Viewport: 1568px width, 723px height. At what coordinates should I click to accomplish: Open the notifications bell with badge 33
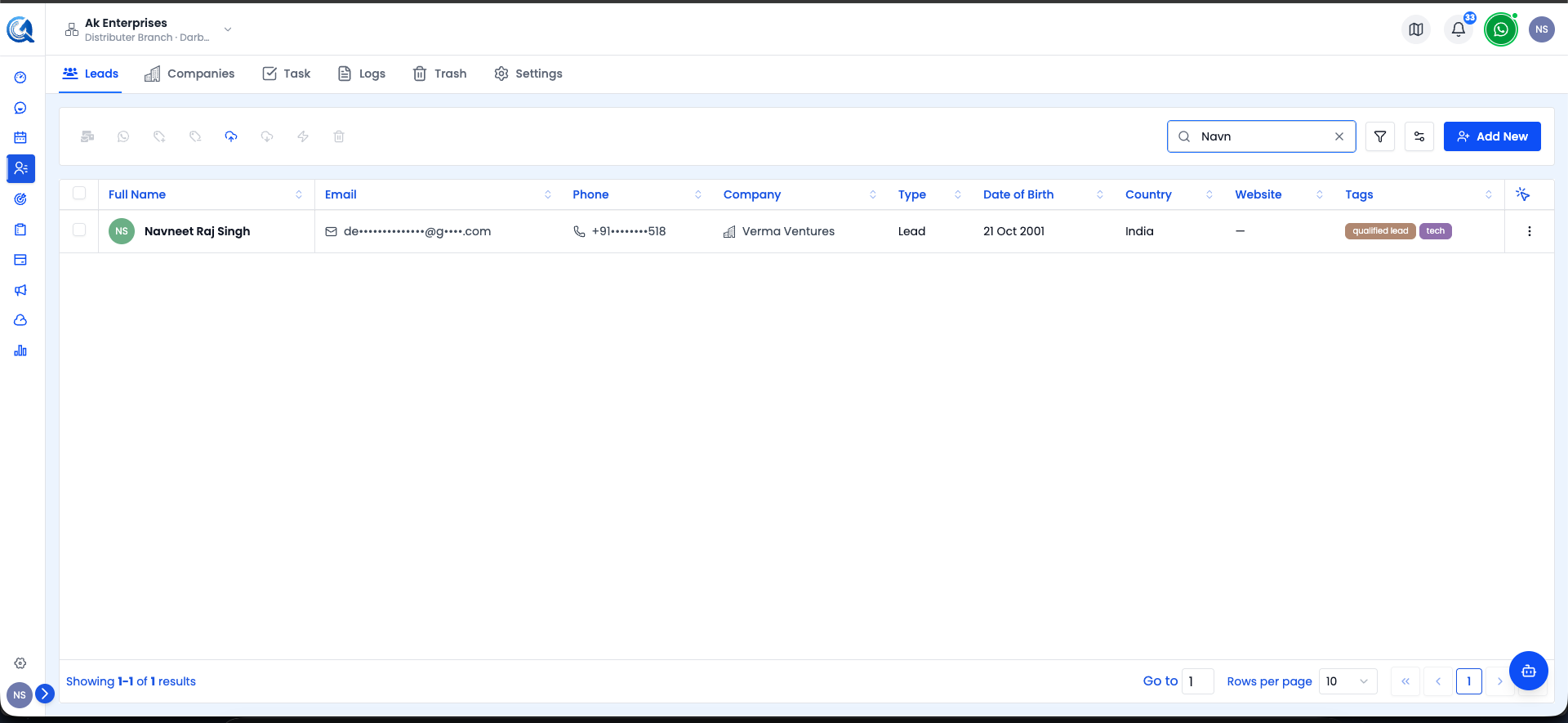(x=1459, y=29)
